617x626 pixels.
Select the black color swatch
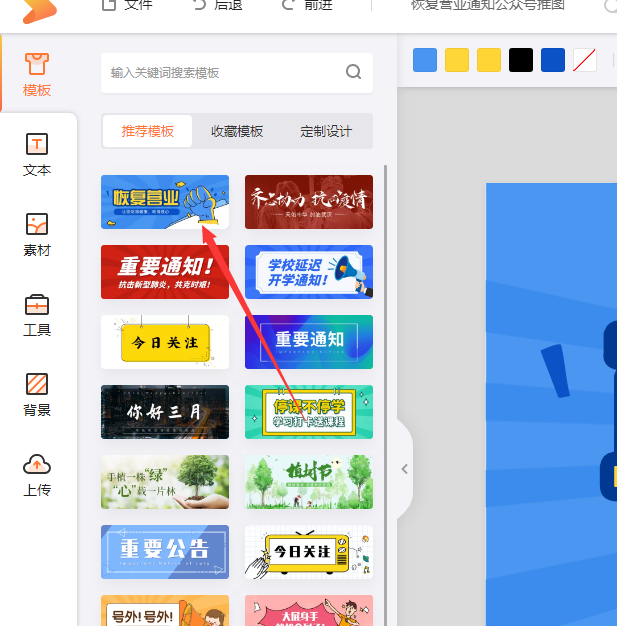(521, 60)
